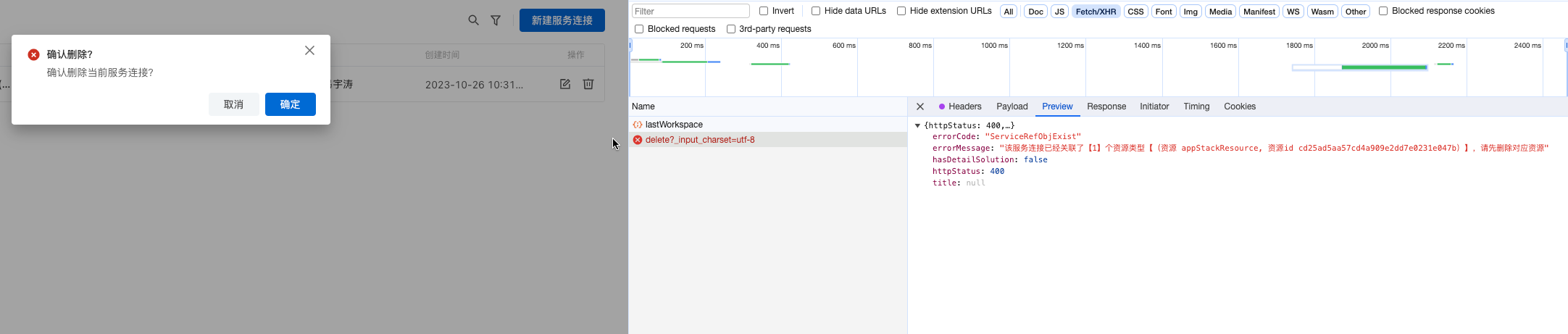Select the delete?_input_charset=utf-8 request
This screenshot has width=1568, height=334.
tap(768, 140)
